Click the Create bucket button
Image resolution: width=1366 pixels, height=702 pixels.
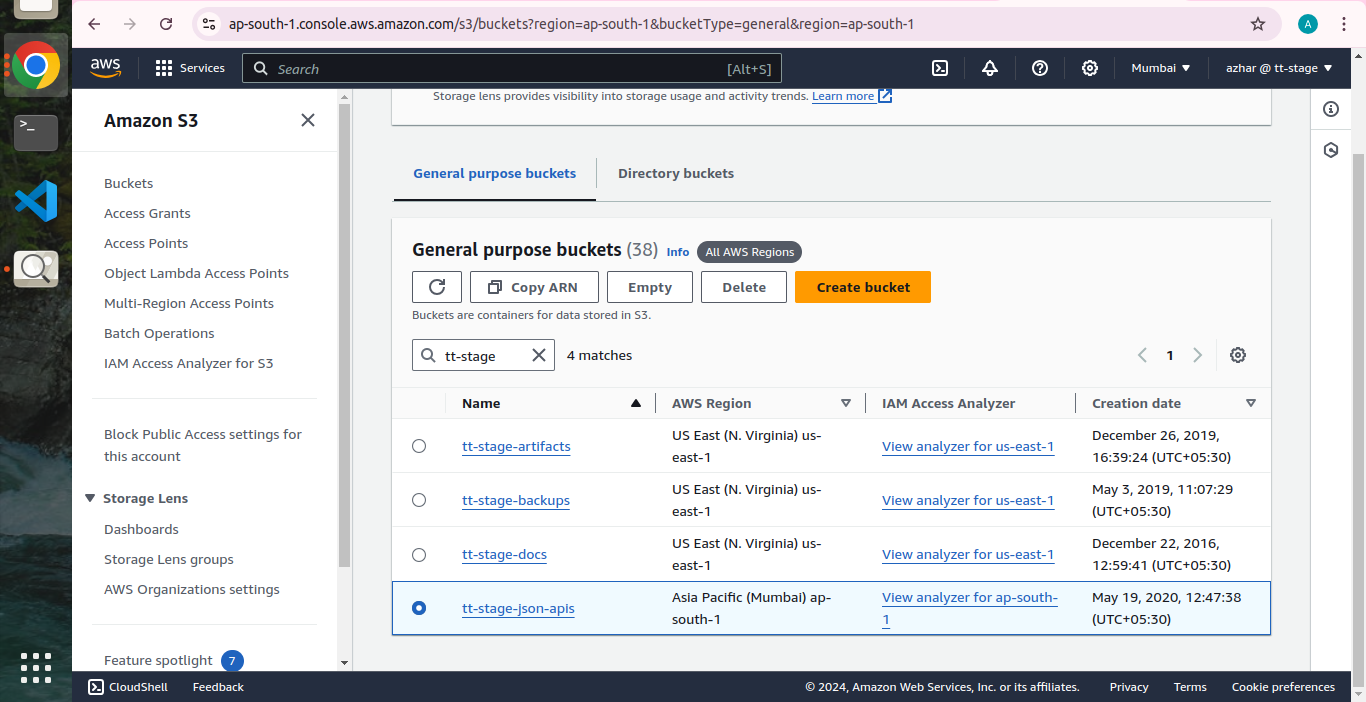click(x=863, y=287)
